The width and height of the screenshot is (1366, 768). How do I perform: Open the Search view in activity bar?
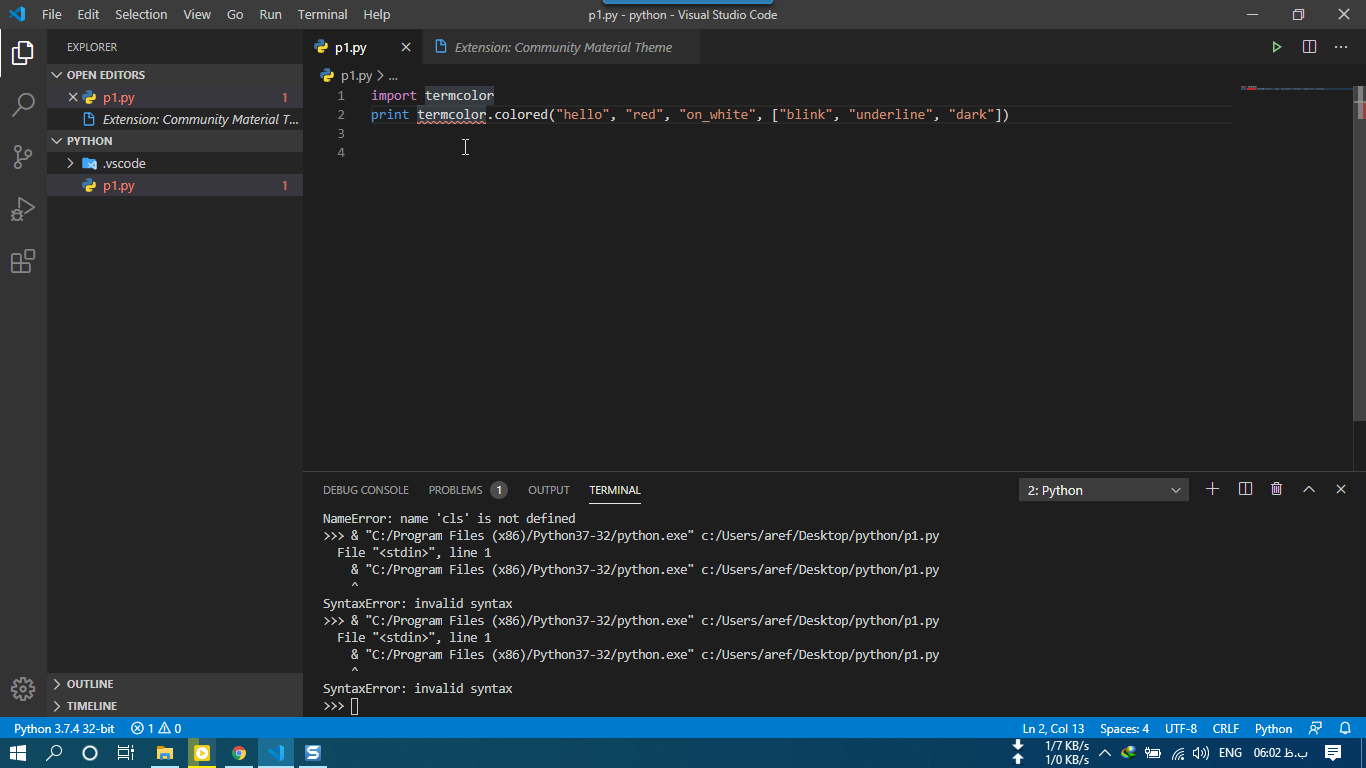23,104
